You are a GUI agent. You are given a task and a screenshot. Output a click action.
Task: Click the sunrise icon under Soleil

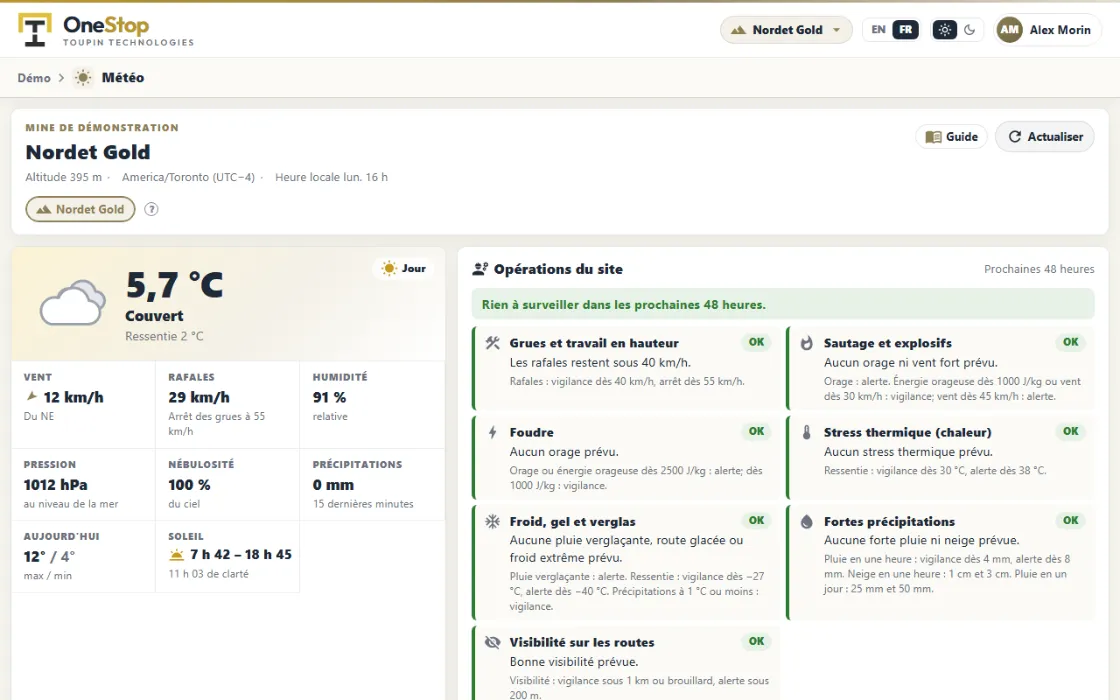[x=176, y=554]
